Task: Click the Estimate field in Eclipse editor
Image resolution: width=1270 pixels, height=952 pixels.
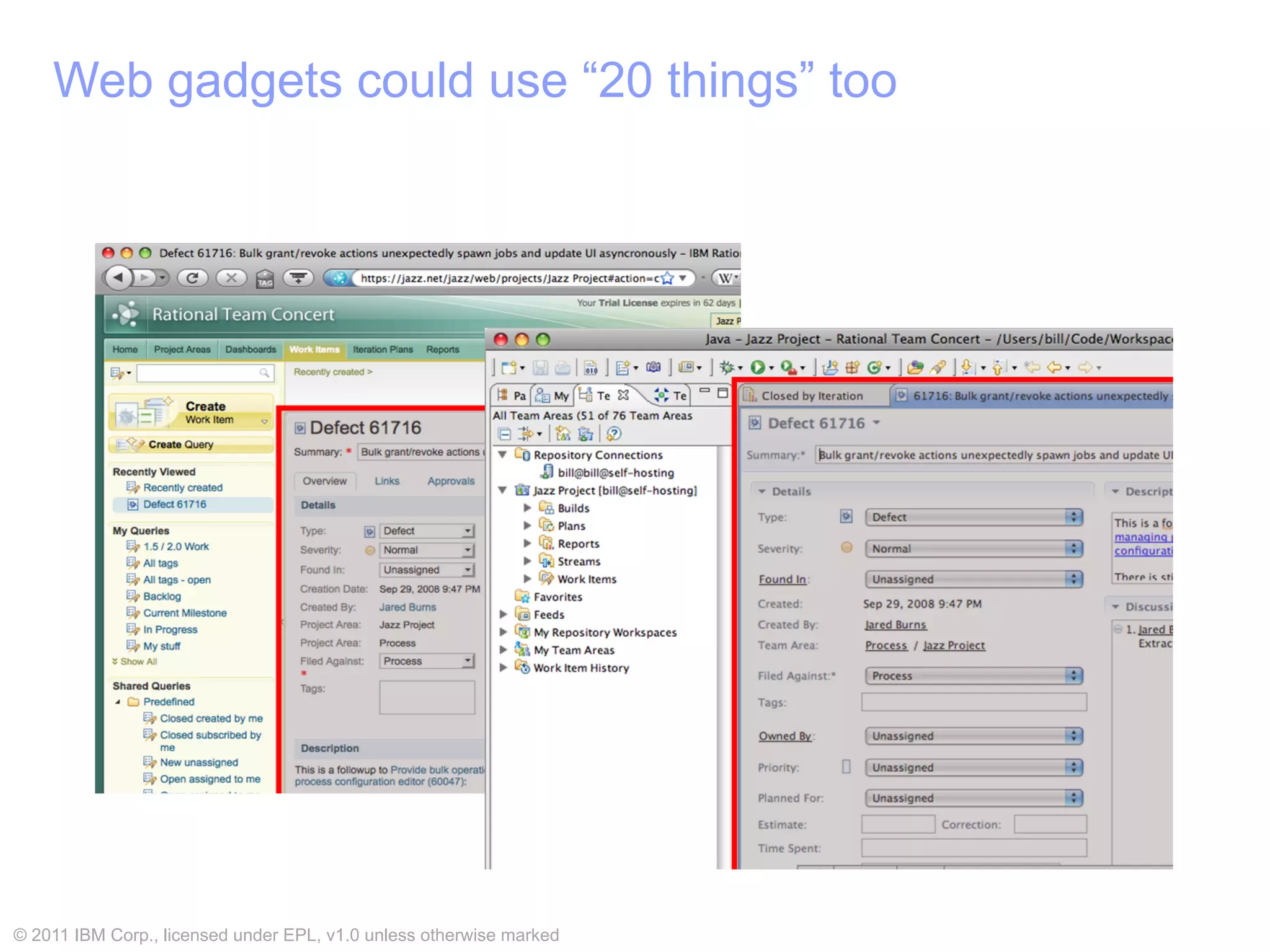Action: (898, 824)
